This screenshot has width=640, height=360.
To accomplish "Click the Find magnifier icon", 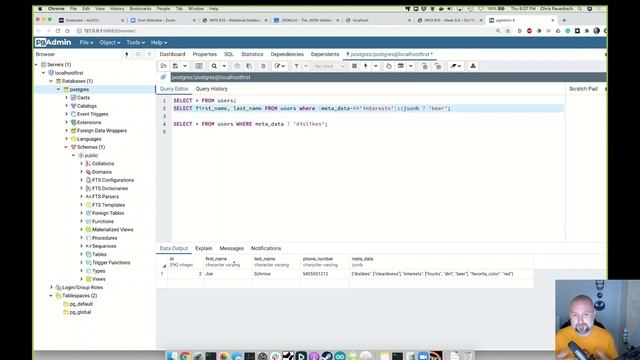I will (214, 66).
